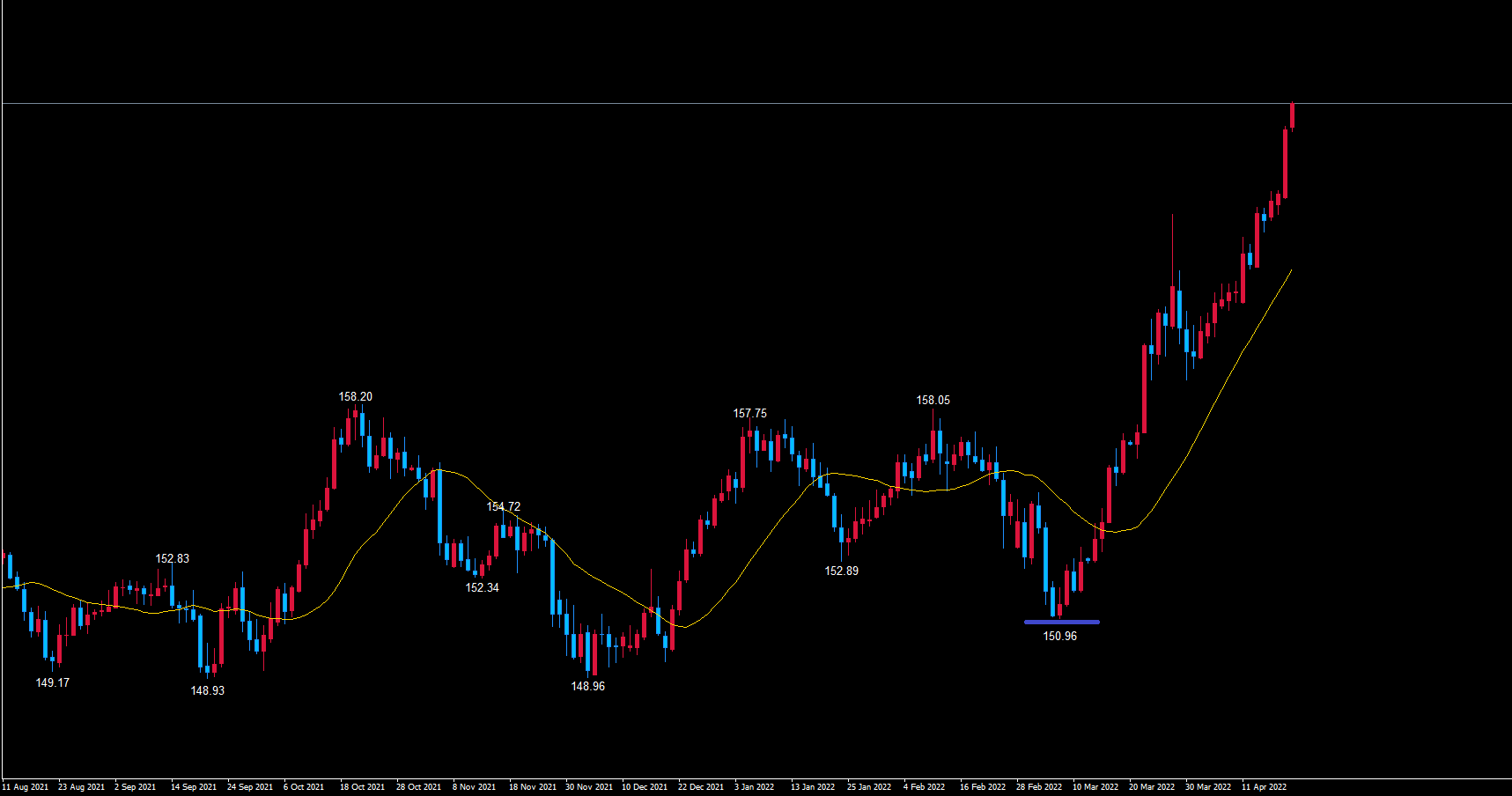Click the right end of yellow moving average
This screenshot has height=796, width=1512.
click(1290, 271)
